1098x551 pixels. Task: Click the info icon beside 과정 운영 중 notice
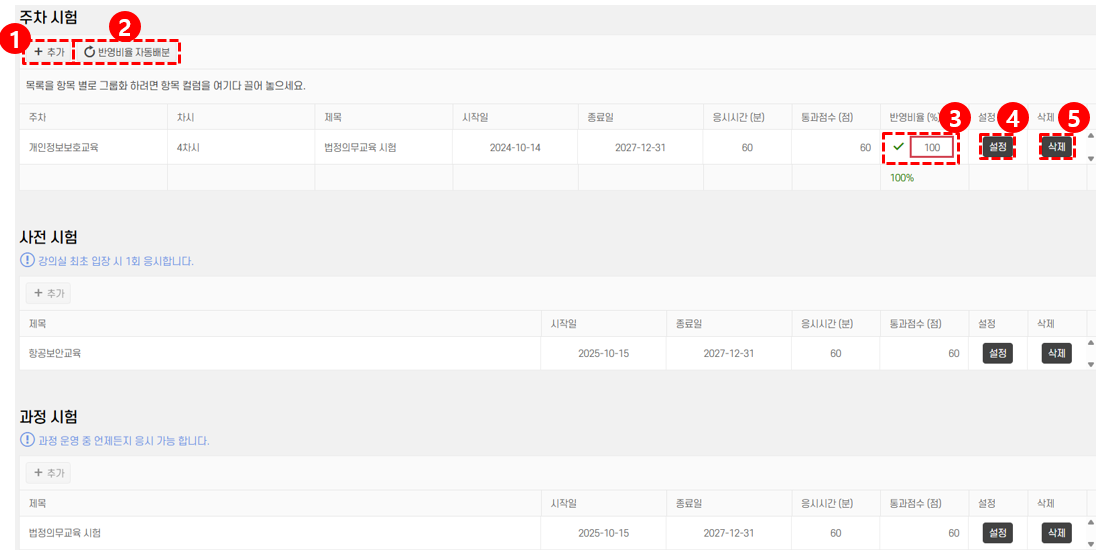click(x=27, y=440)
